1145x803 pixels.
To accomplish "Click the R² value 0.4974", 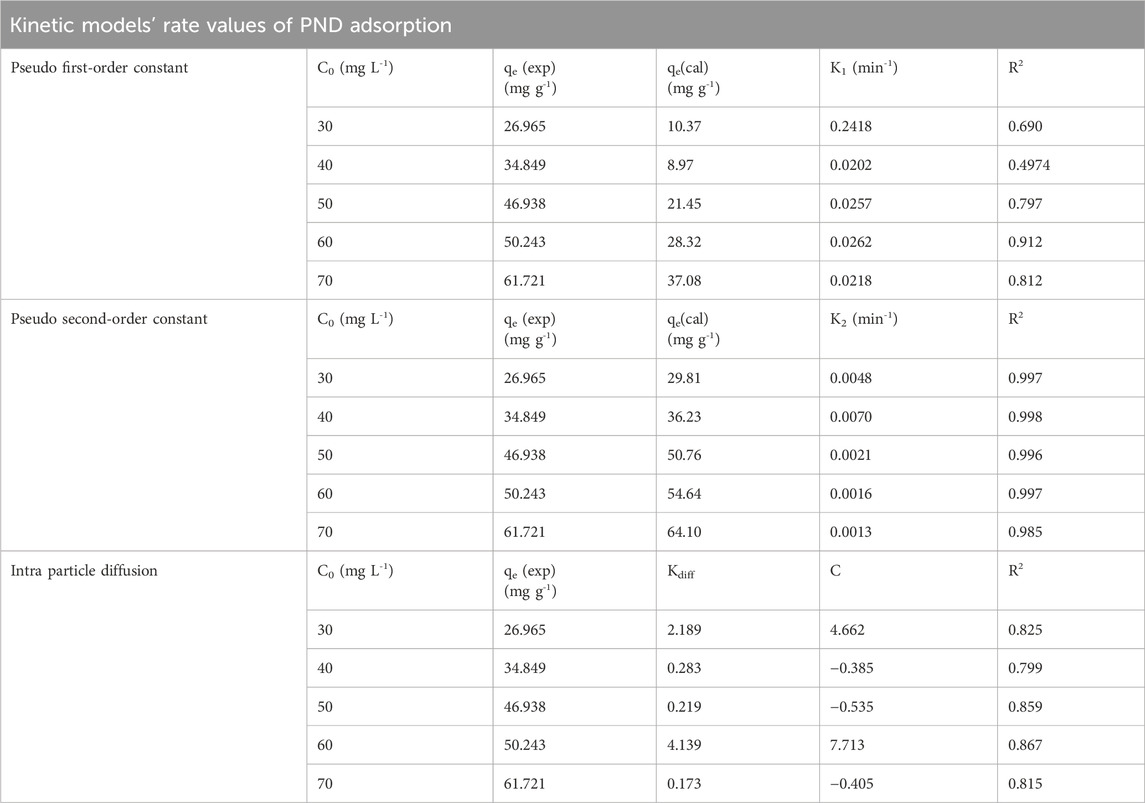I will coord(1032,167).
